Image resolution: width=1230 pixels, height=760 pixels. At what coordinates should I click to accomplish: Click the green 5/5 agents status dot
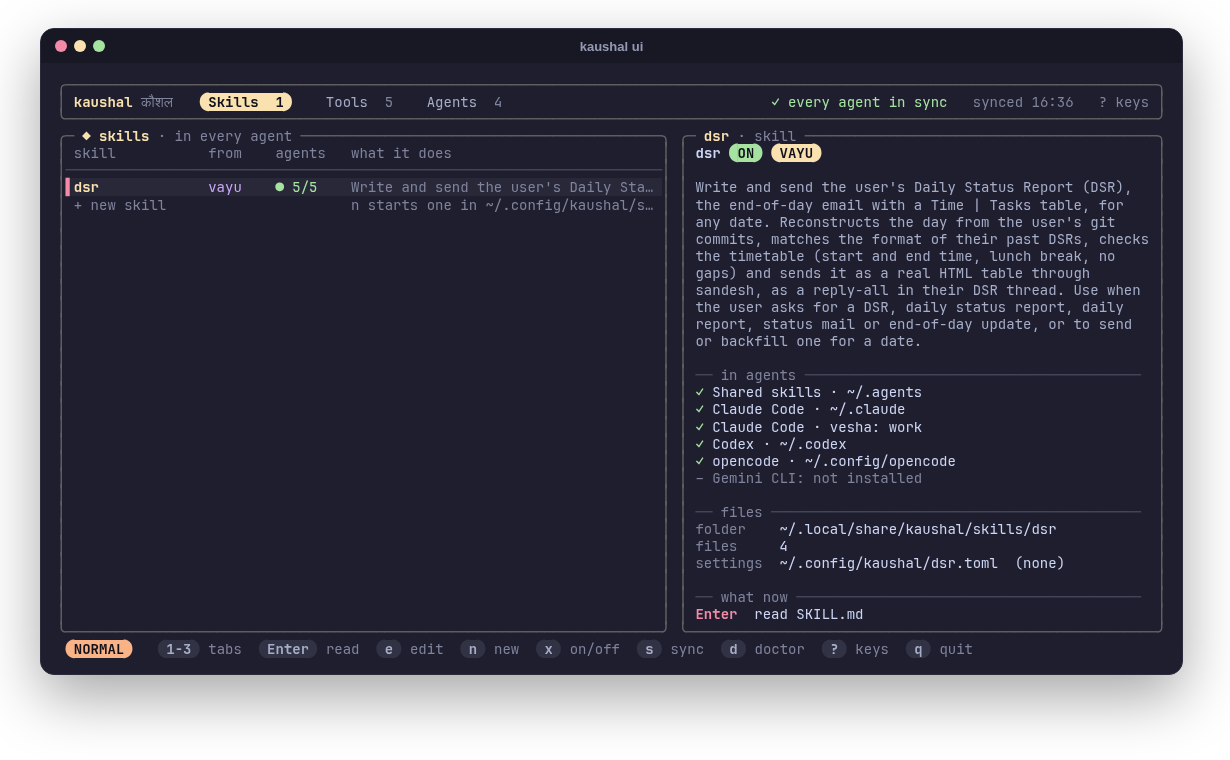tap(280, 187)
